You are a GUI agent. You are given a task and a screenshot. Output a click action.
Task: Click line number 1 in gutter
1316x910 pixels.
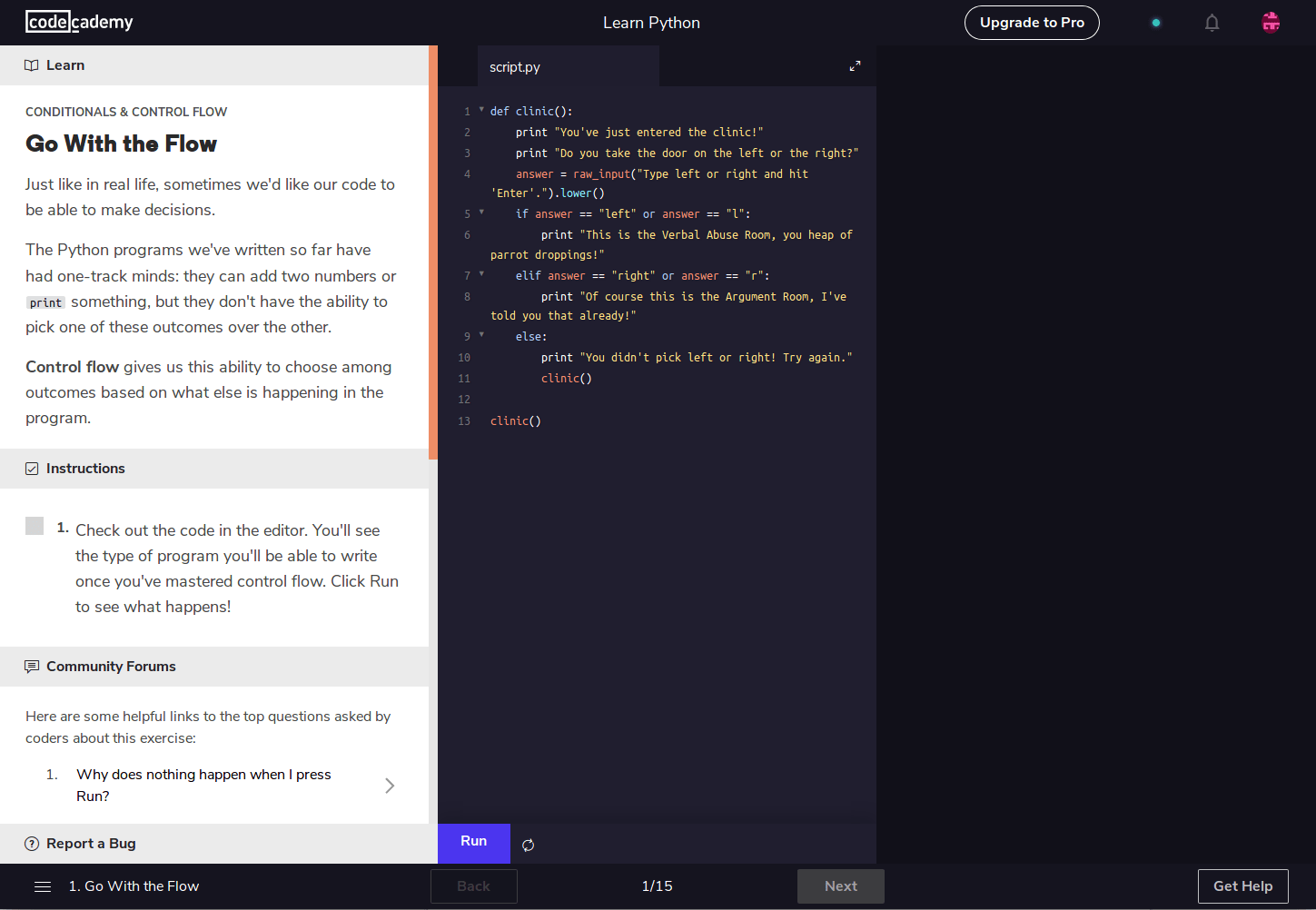click(x=467, y=112)
